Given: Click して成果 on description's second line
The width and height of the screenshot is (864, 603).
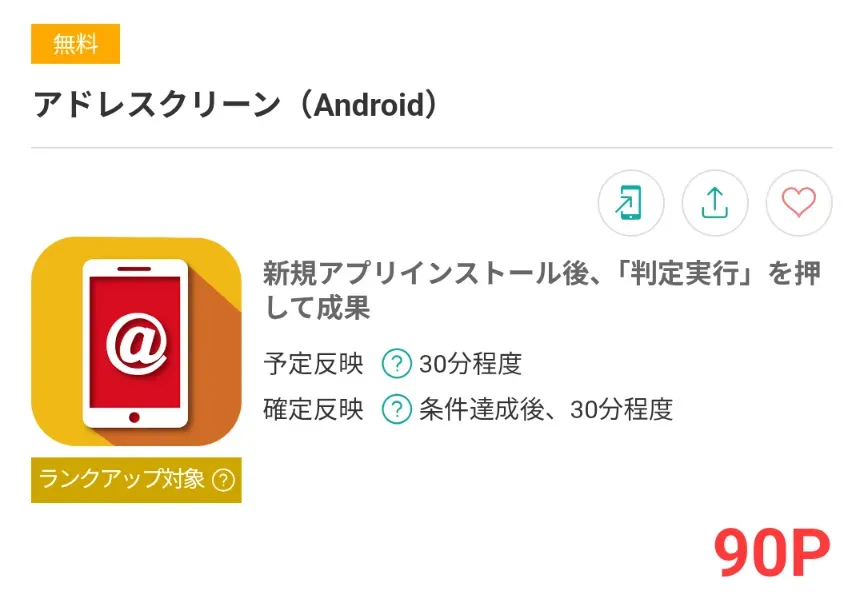Looking at the screenshot, I should (317, 308).
